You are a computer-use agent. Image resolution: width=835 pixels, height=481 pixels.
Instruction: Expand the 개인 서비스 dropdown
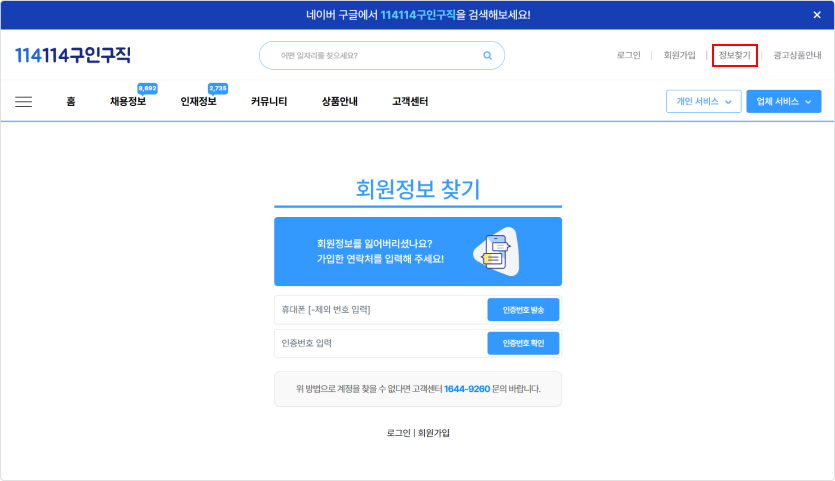[704, 101]
